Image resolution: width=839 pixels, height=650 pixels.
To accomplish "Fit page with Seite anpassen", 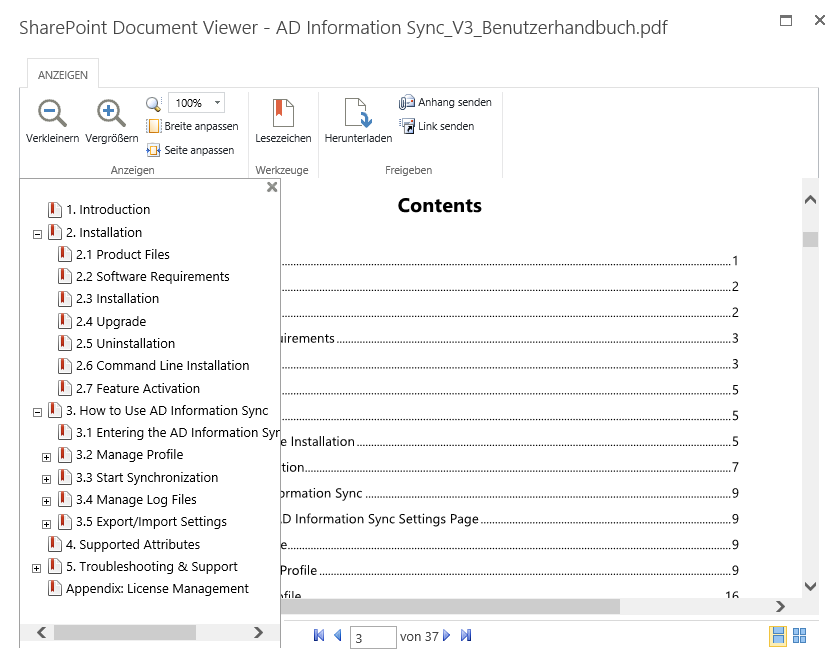I will click(190, 150).
